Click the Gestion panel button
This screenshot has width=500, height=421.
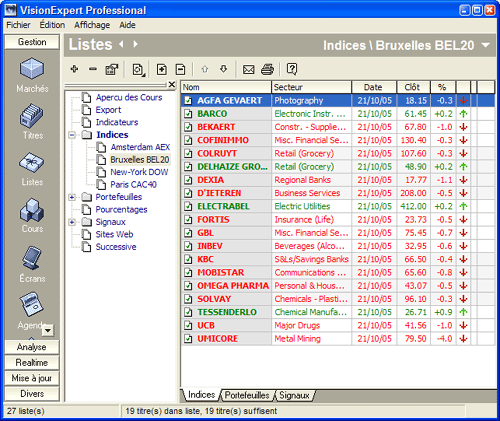pyautogui.click(x=32, y=42)
